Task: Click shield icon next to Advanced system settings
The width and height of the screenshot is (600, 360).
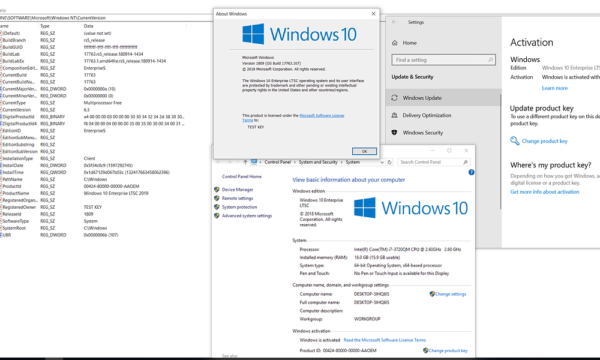Action: pyautogui.click(x=217, y=216)
